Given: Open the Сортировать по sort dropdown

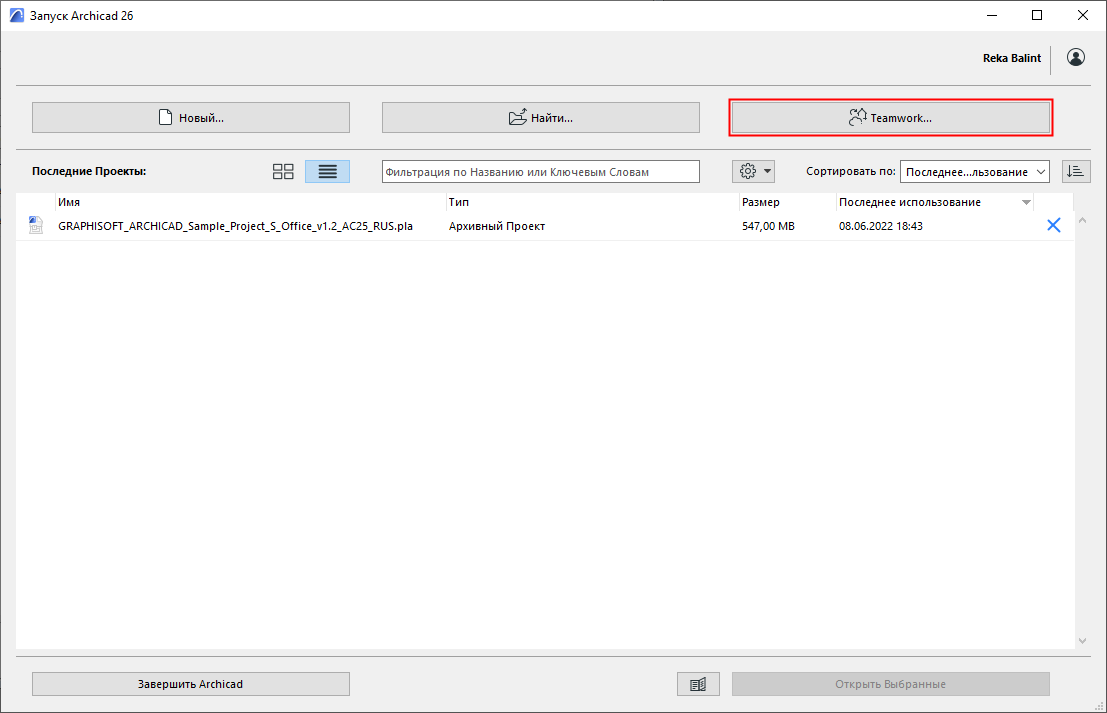Looking at the screenshot, I should pyautogui.click(x=974, y=172).
